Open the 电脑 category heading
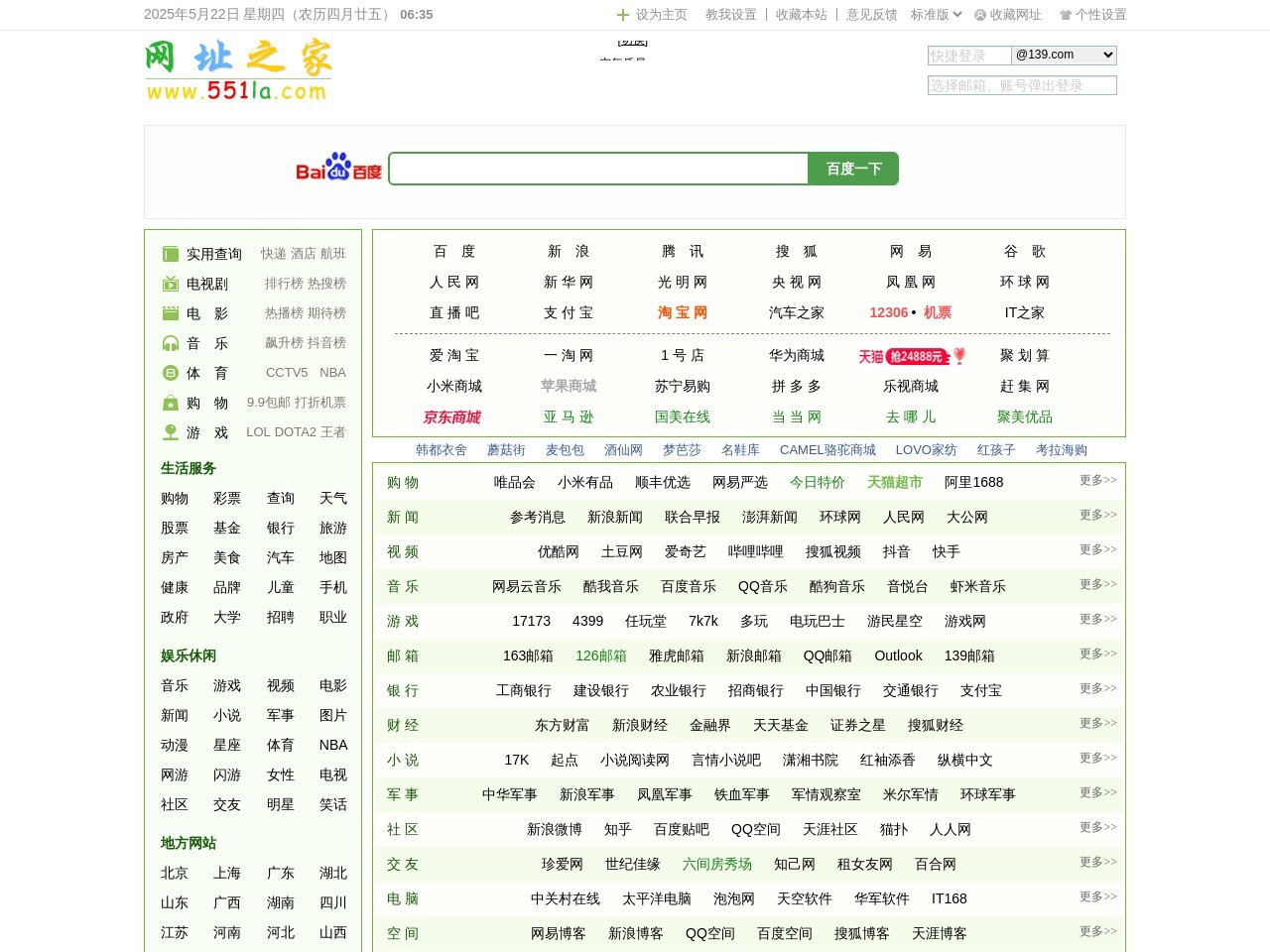 pos(403,898)
